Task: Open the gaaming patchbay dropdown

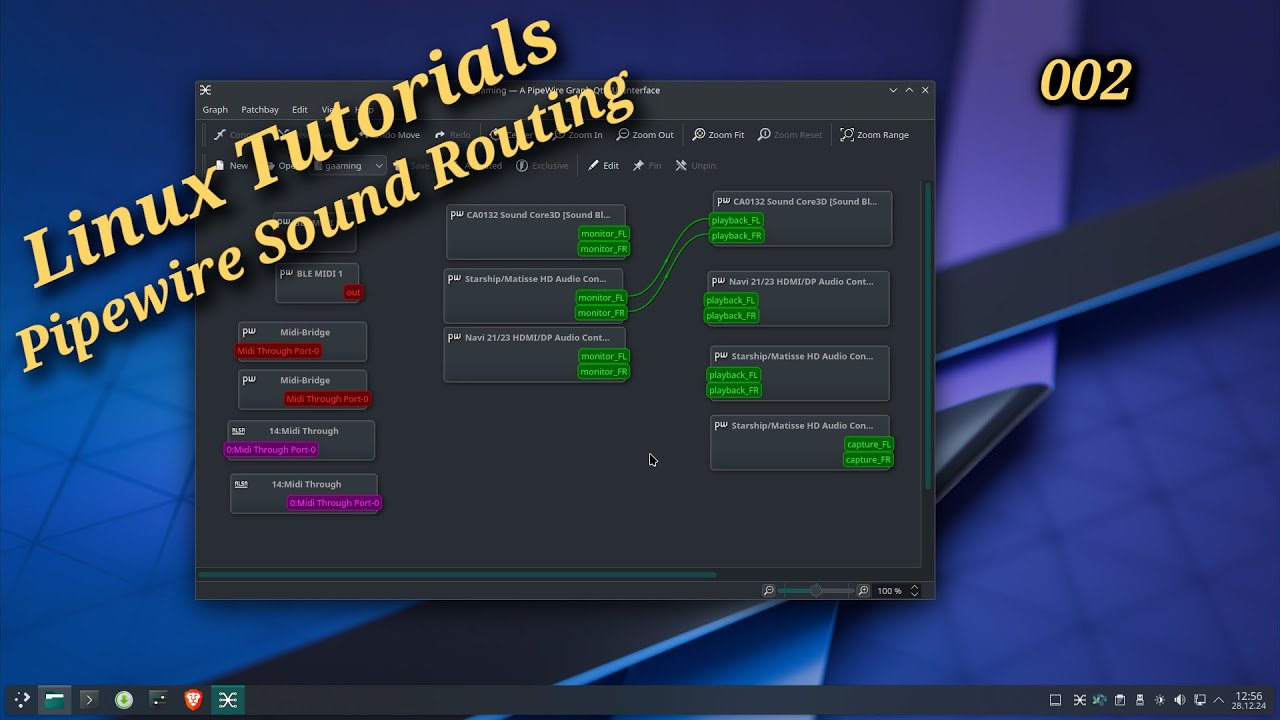Action: (x=349, y=166)
